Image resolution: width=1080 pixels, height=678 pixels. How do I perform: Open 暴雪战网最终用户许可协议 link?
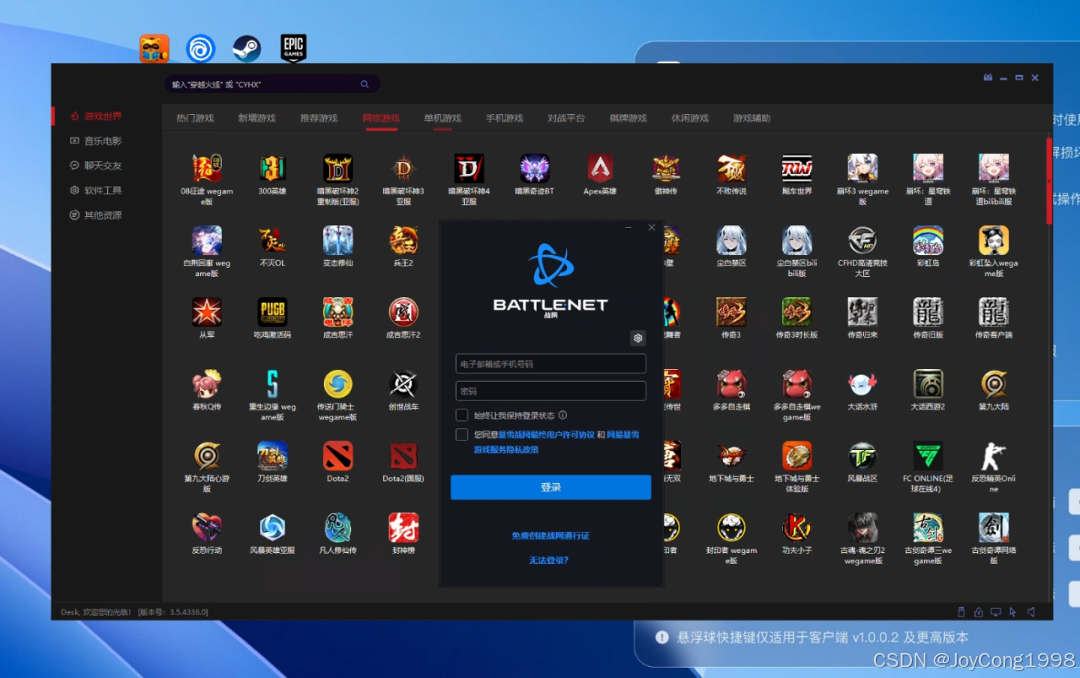(x=546, y=435)
